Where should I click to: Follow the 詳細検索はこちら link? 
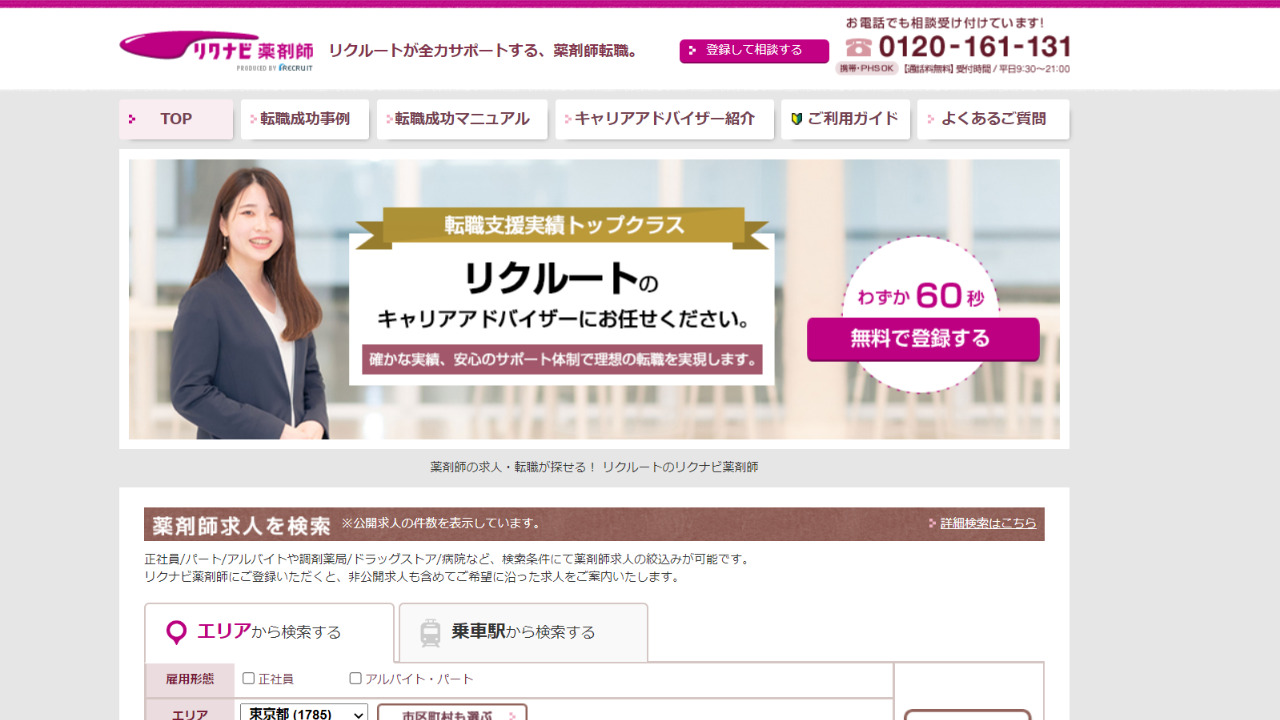[988, 523]
